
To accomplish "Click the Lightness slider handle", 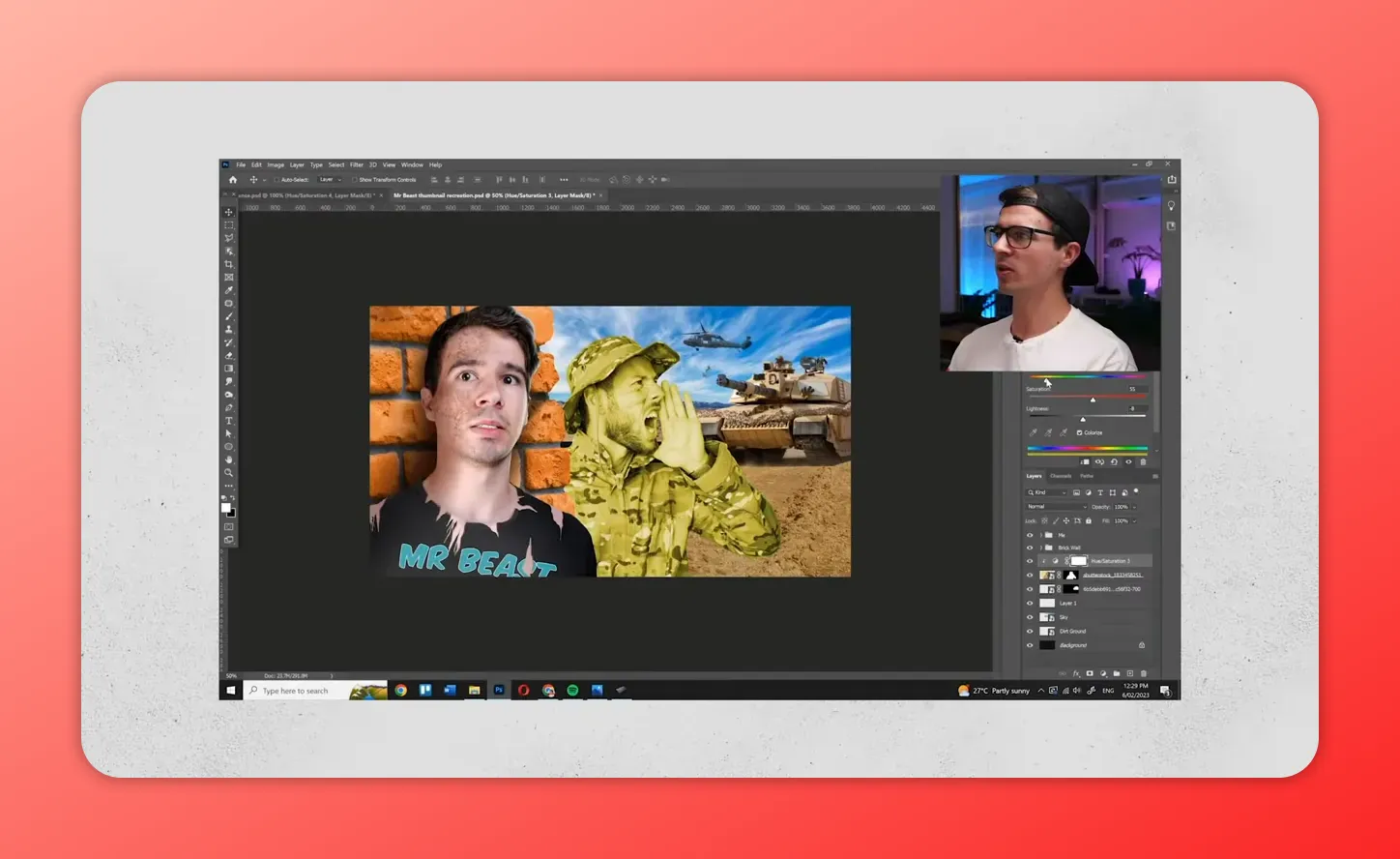I will (x=1083, y=420).
